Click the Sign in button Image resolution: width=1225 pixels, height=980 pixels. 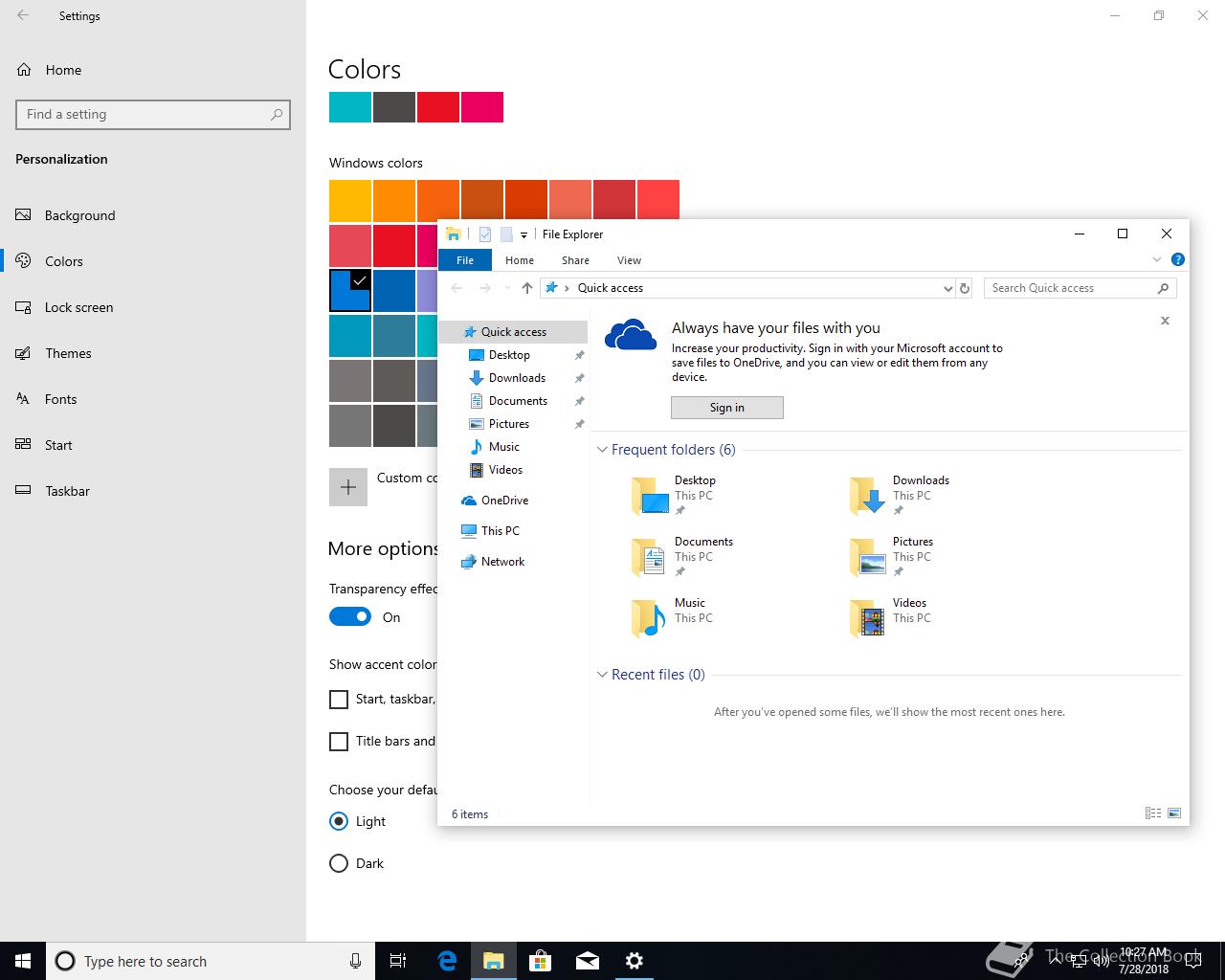point(727,408)
